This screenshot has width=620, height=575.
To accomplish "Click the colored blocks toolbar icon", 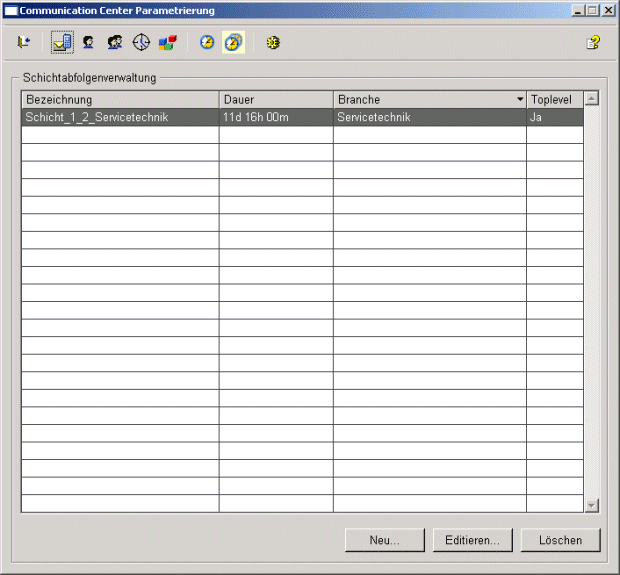I will pyautogui.click(x=167, y=43).
